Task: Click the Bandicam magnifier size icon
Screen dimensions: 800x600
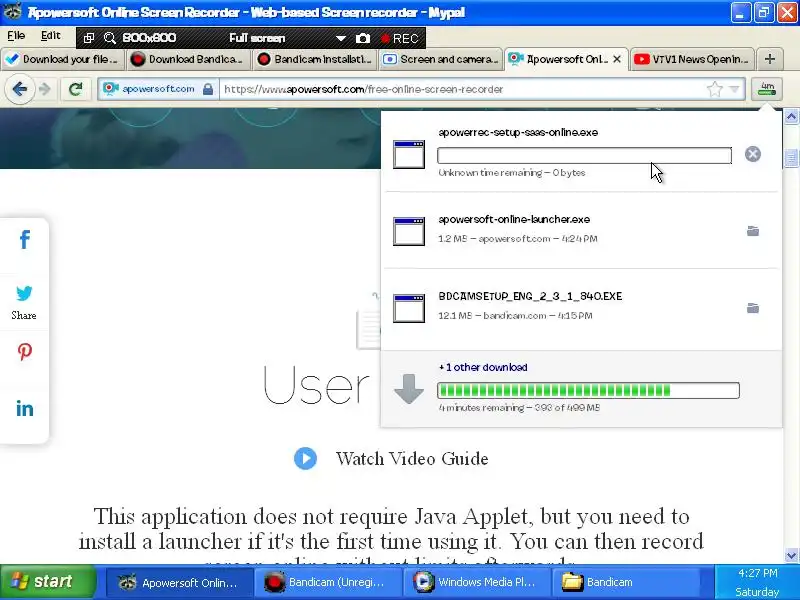Action: (110, 38)
